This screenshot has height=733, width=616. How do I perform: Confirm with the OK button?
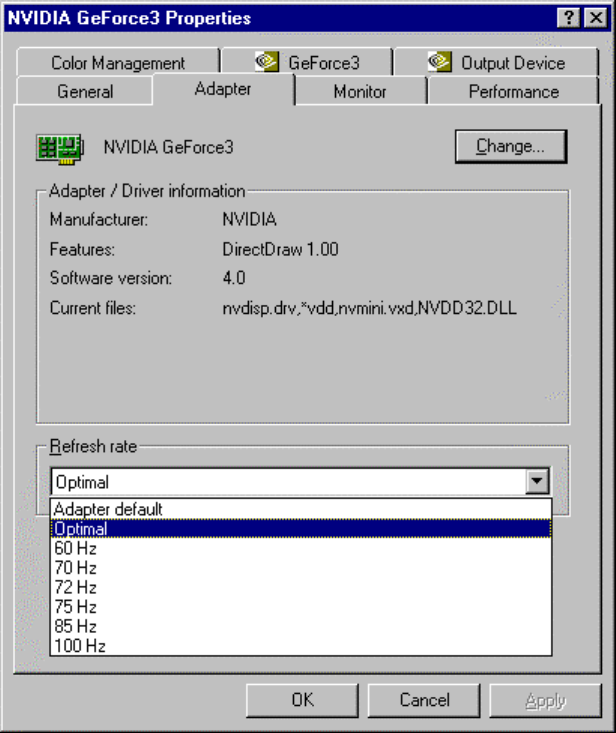302,700
